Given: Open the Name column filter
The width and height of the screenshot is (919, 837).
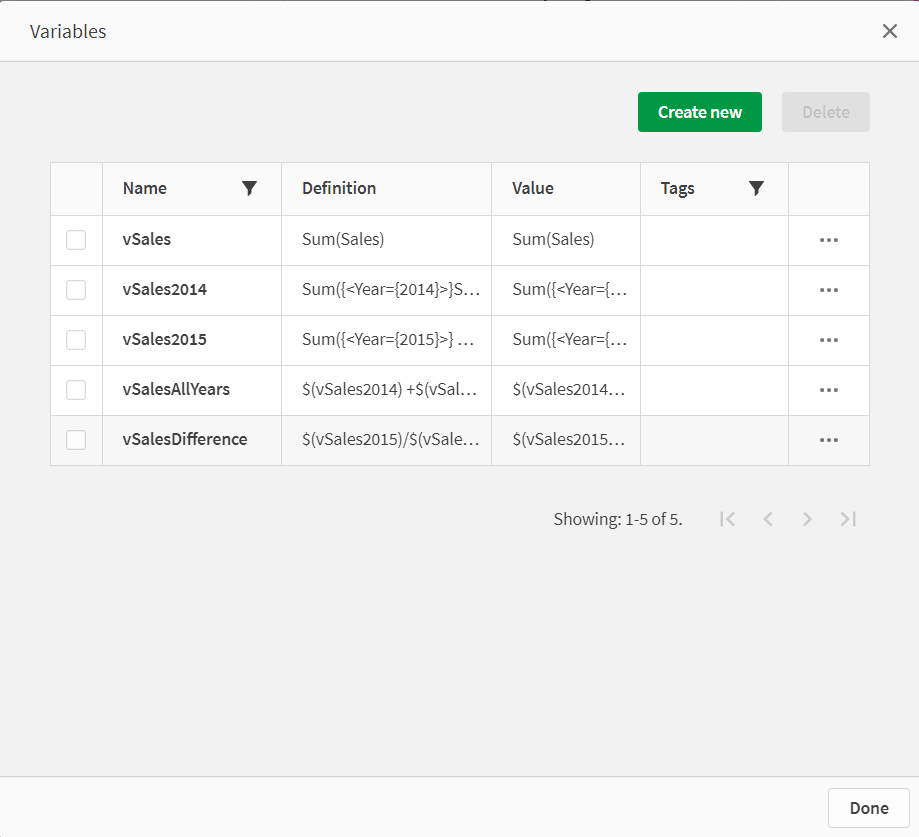Looking at the screenshot, I should coord(249,188).
